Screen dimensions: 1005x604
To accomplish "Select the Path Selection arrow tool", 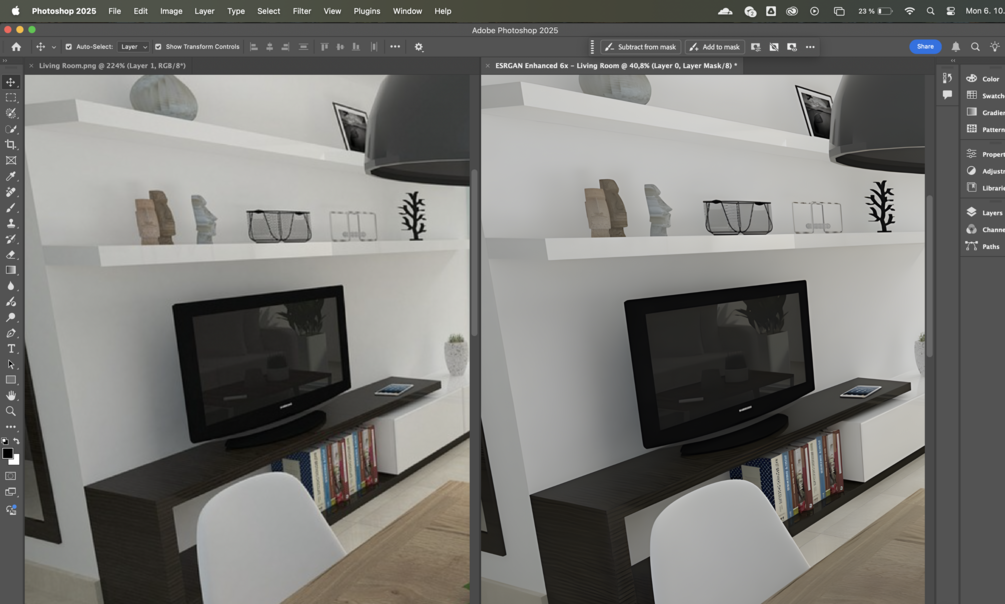I will (11, 364).
